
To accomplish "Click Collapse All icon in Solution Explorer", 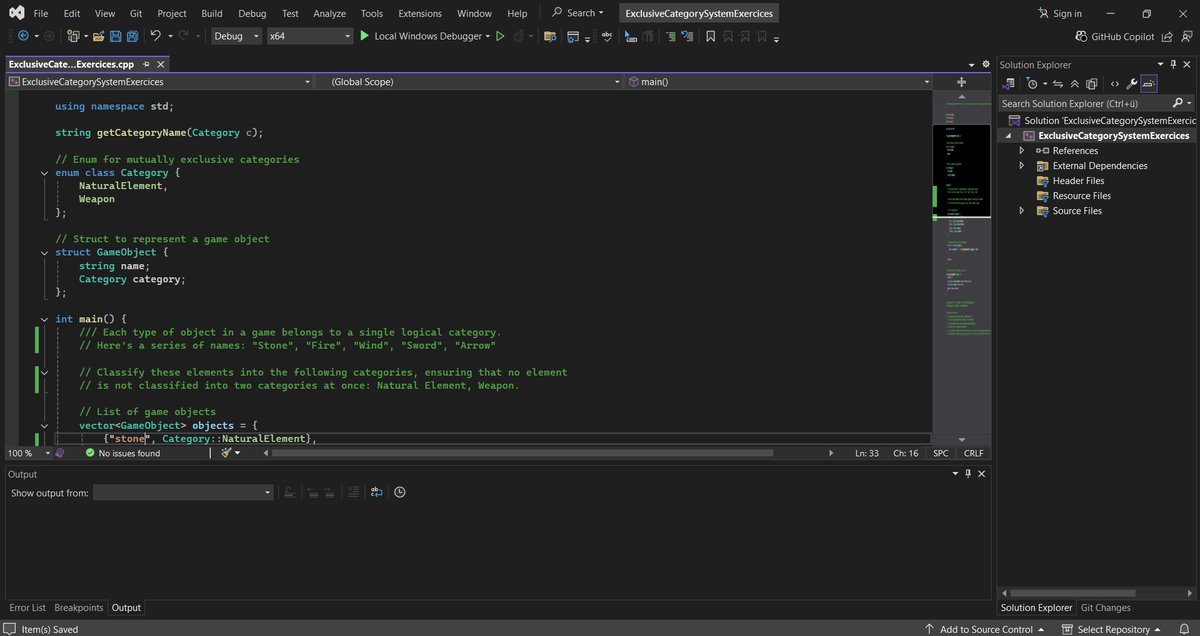I will tap(1075, 84).
